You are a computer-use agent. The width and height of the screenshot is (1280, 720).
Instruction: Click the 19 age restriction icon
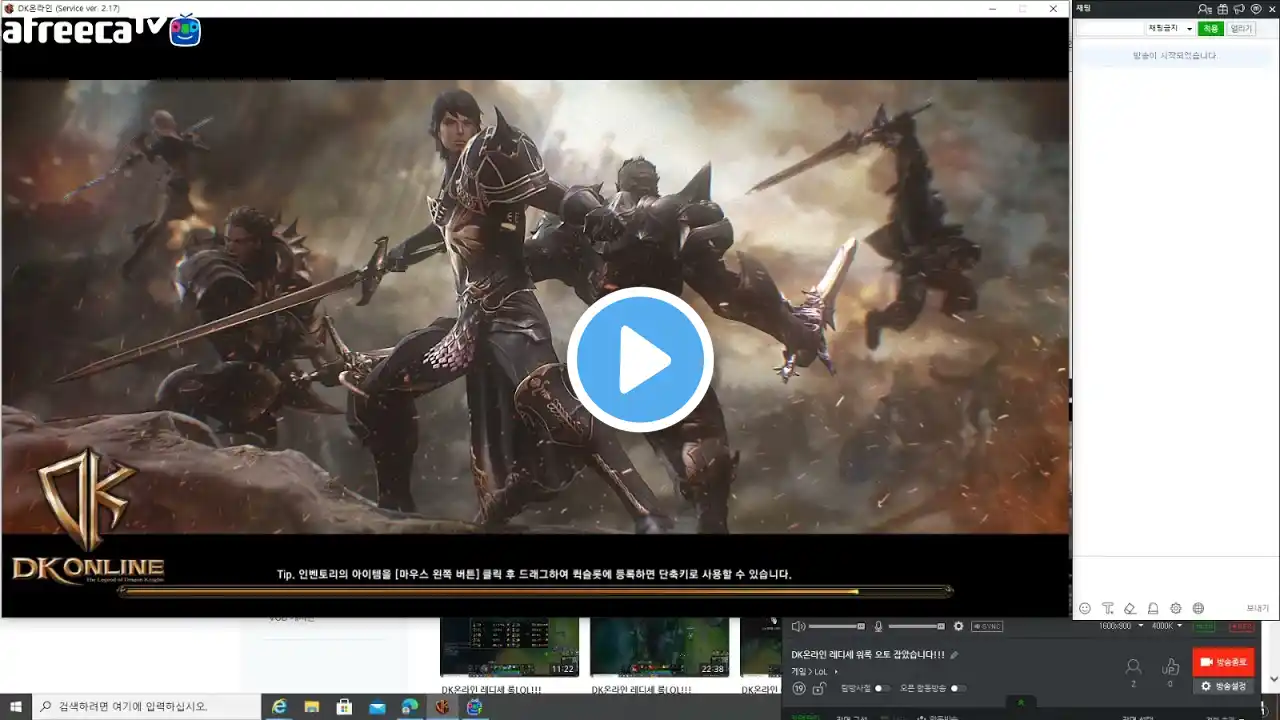tap(799, 688)
